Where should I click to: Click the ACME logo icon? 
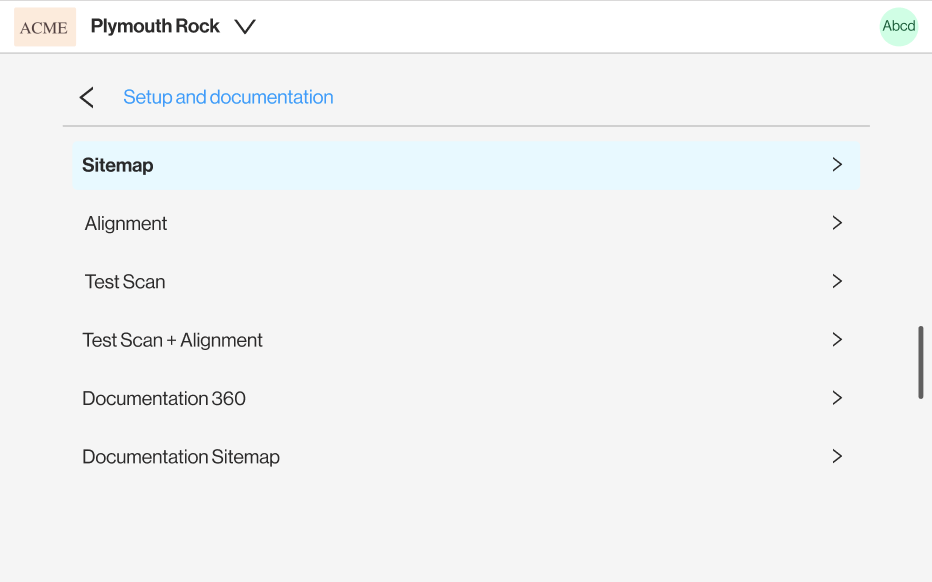click(45, 27)
